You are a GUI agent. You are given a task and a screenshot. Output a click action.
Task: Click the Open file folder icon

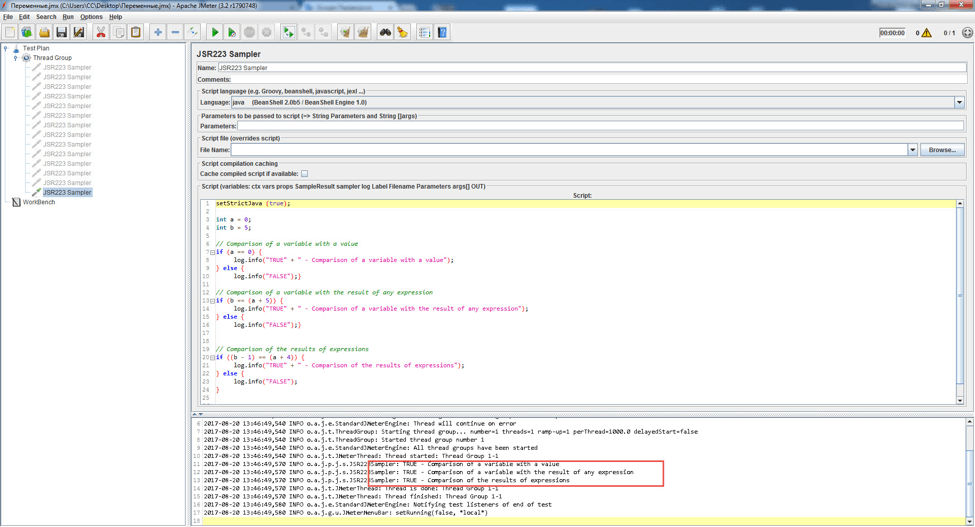(44, 32)
